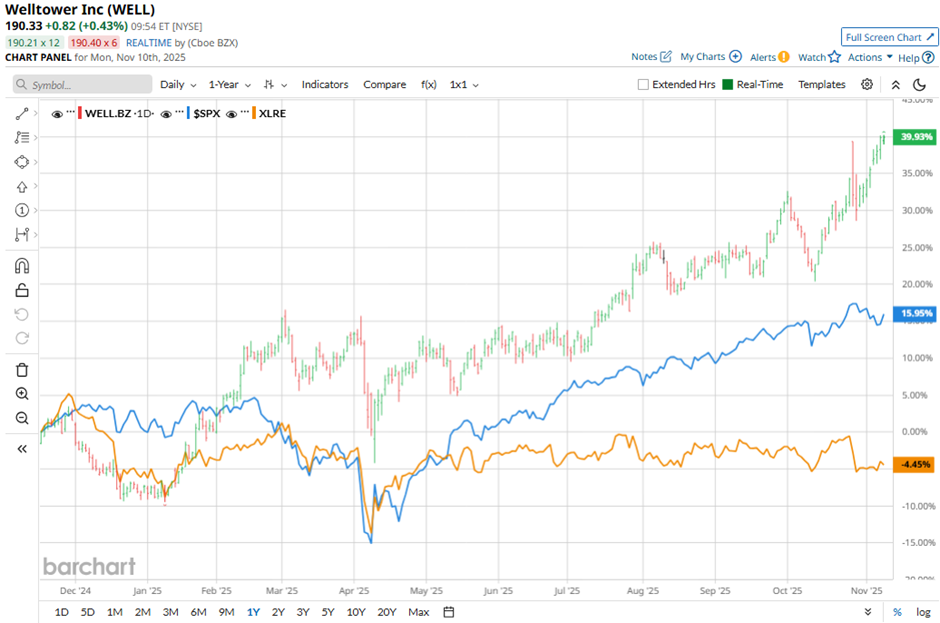This screenshot has height=623, width=940.
Task: Expand the 1-Year period dropdown
Action: pos(229,85)
